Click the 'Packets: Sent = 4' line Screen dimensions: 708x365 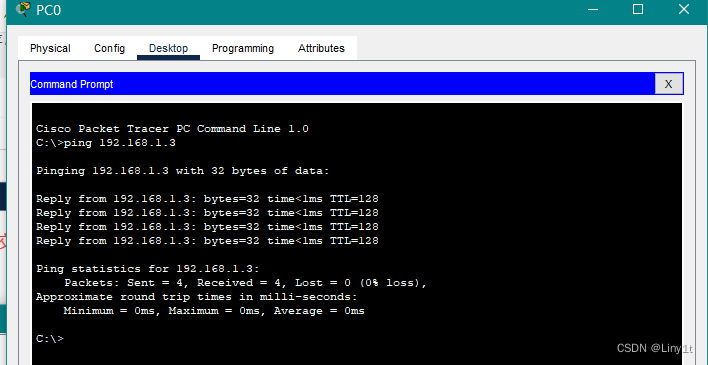pos(245,283)
